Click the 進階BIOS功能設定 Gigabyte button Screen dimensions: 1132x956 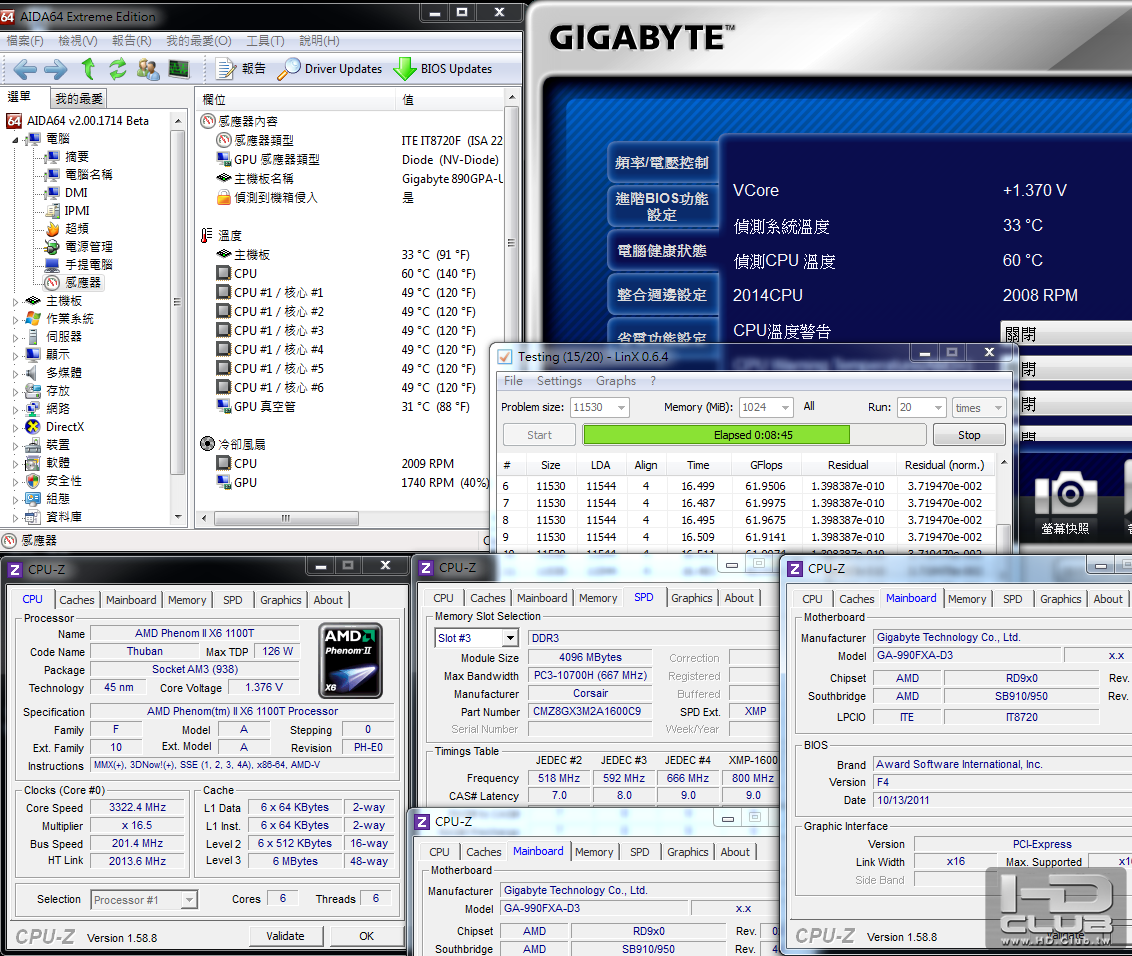[663, 207]
